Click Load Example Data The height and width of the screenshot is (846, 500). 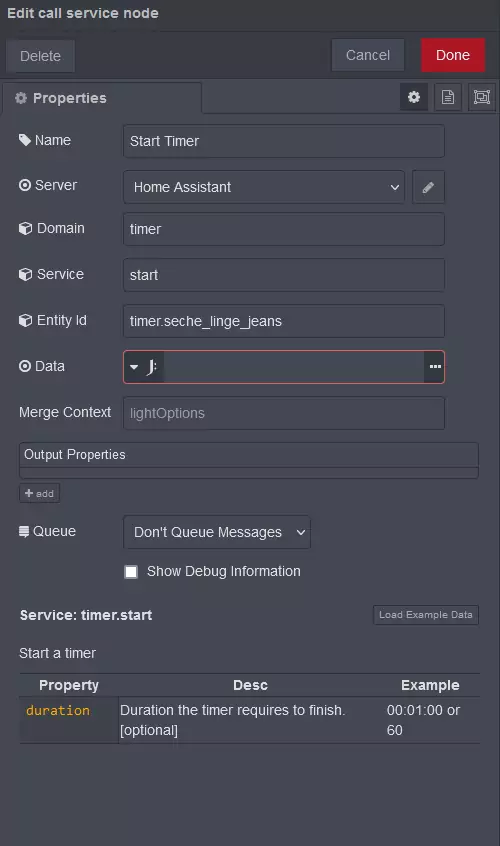coord(426,615)
